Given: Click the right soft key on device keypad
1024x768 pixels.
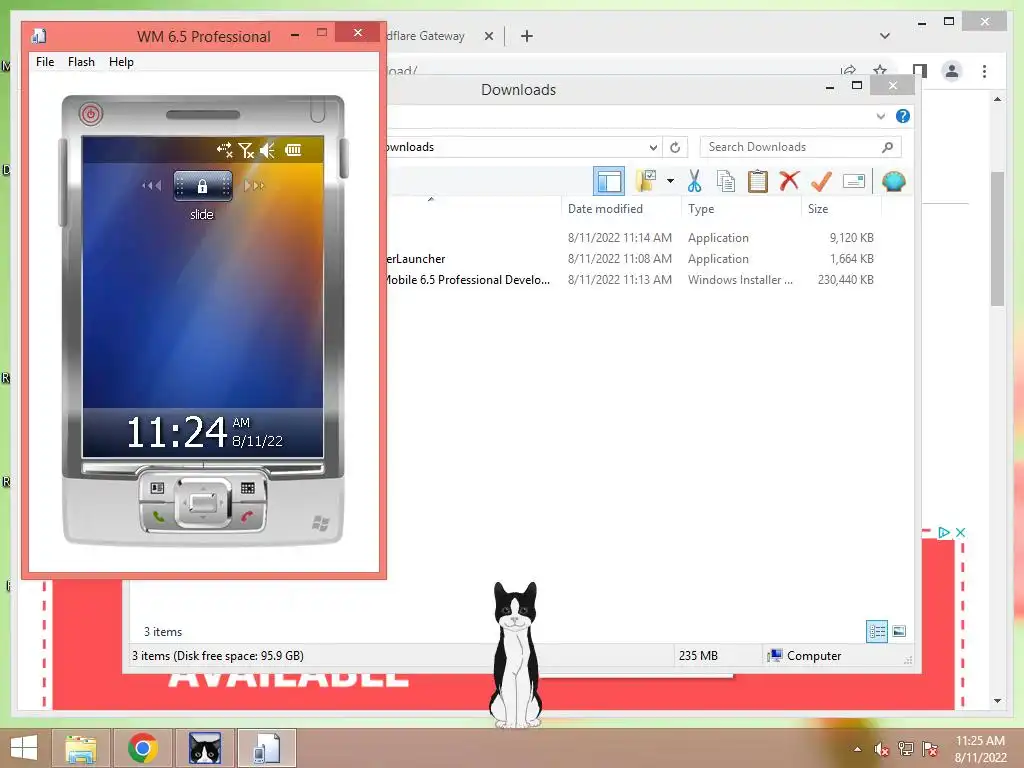Looking at the screenshot, I should 248,488.
